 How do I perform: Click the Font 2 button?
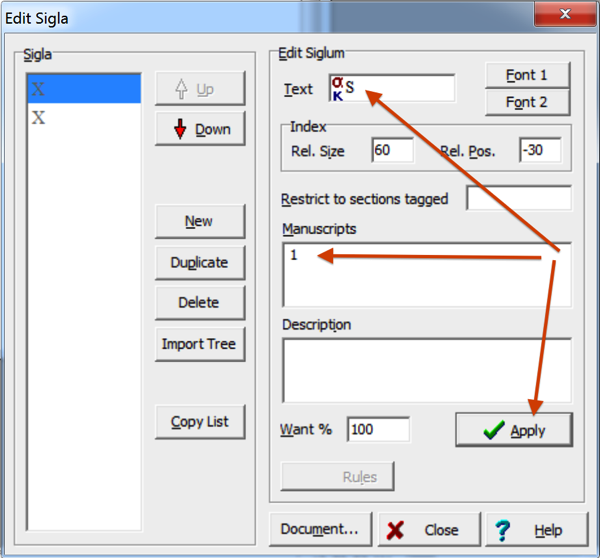527,102
